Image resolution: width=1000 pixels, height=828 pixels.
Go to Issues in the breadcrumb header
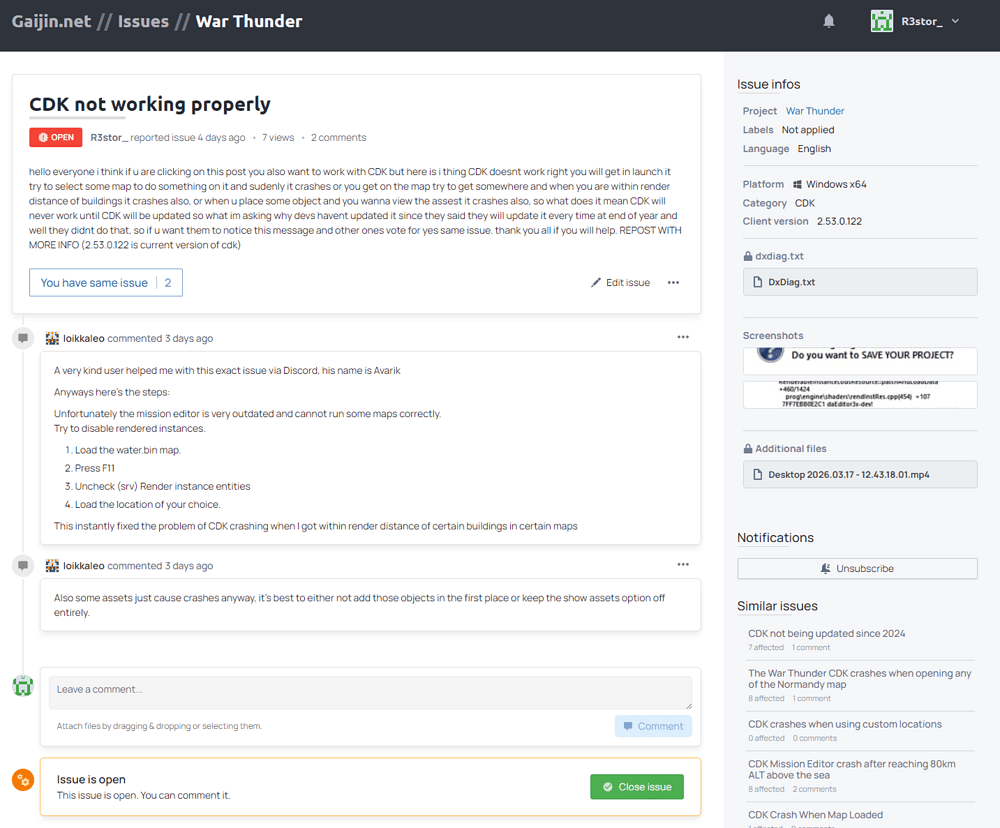pos(143,21)
